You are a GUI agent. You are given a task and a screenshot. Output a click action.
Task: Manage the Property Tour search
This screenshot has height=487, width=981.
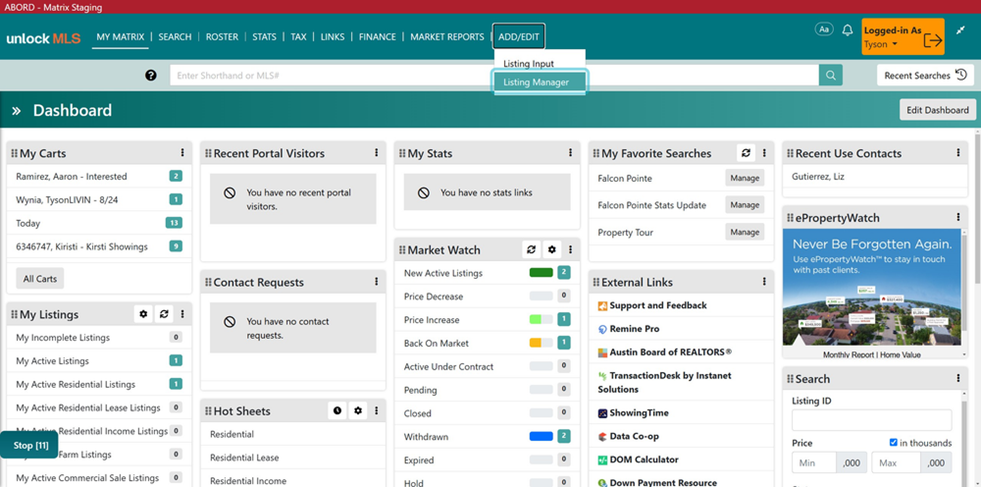[x=745, y=232]
